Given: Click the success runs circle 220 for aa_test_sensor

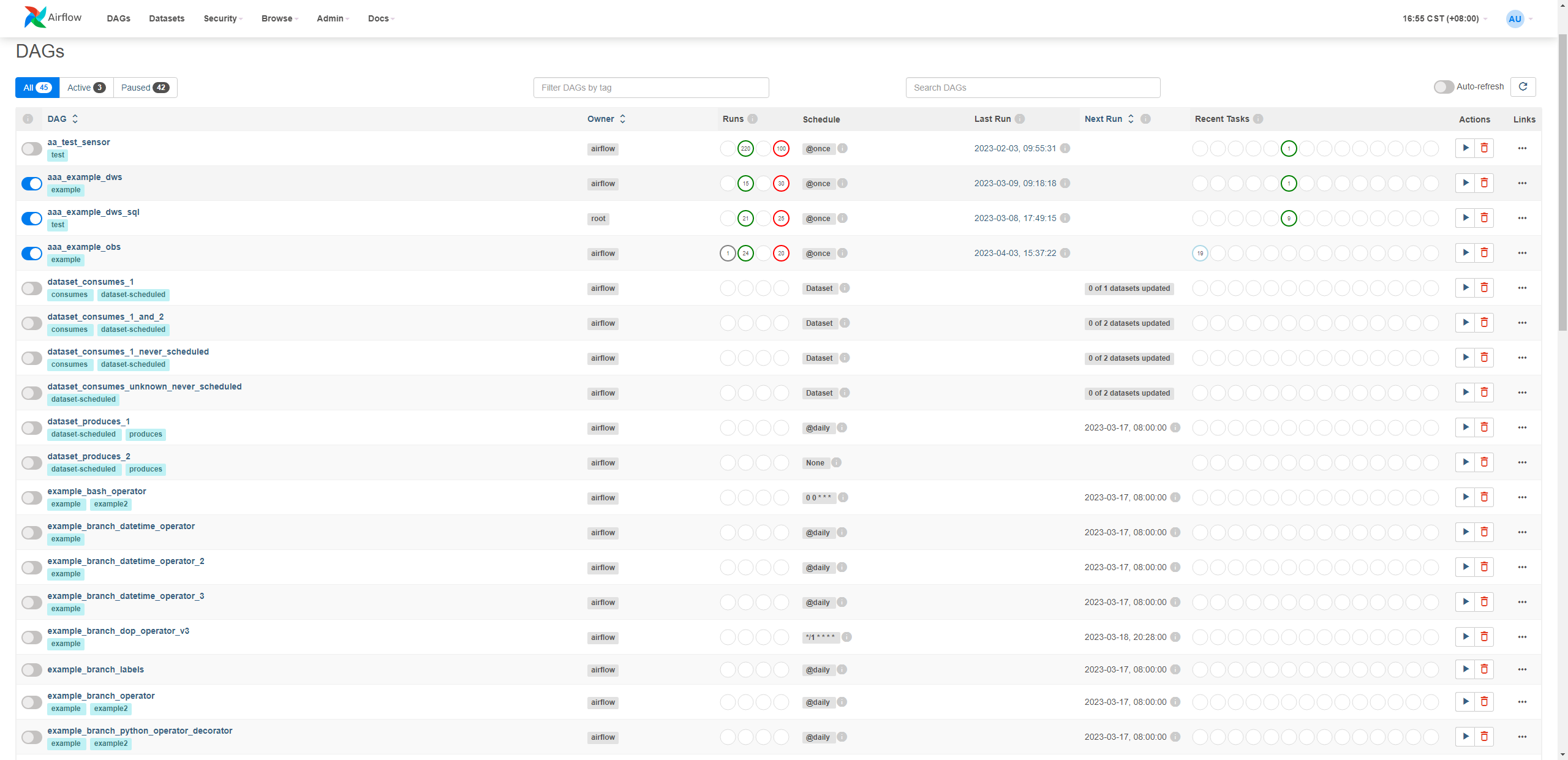Looking at the screenshot, I should pos(745,148).
